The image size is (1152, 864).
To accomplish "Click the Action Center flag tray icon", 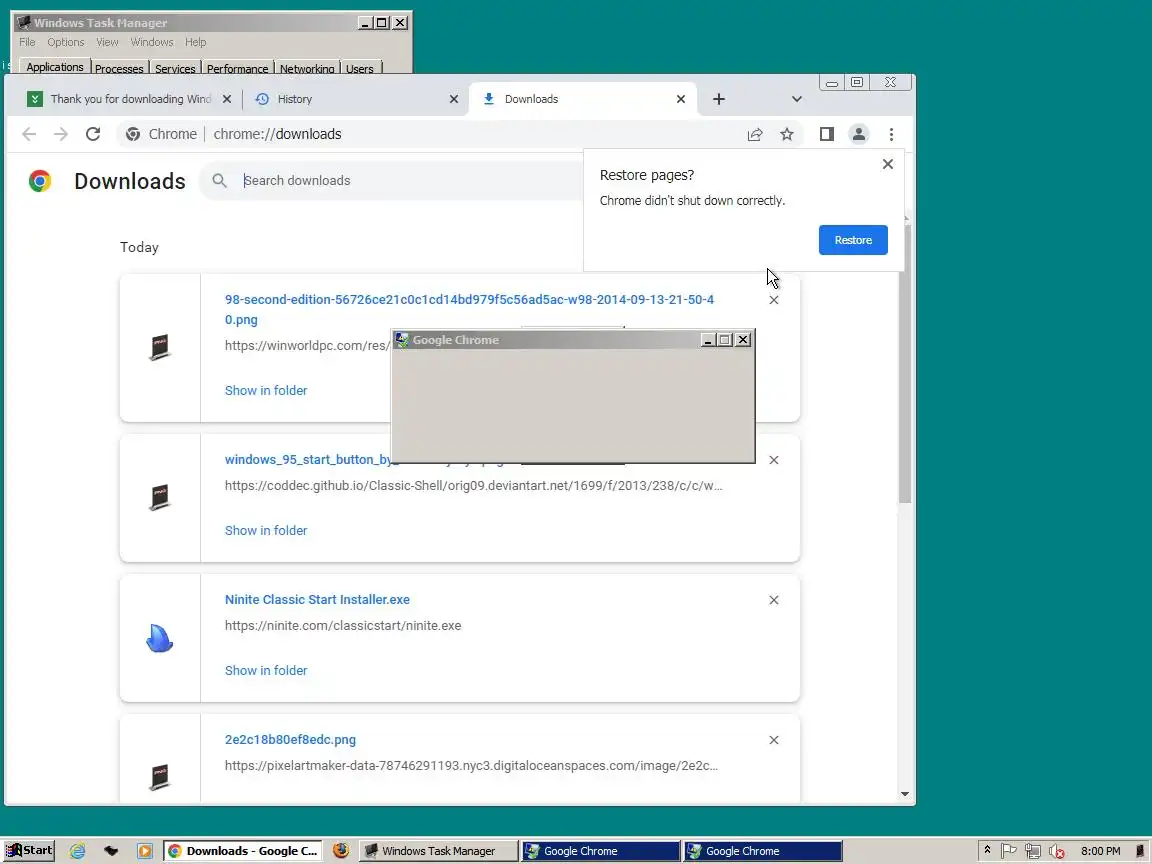I will 1009,851.
